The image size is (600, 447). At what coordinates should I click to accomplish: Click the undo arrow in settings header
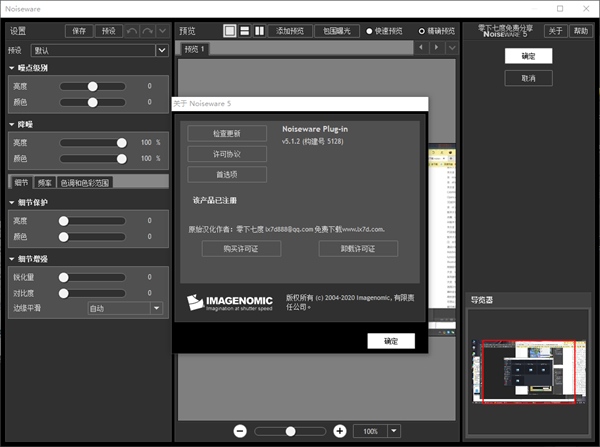[132, 31]
